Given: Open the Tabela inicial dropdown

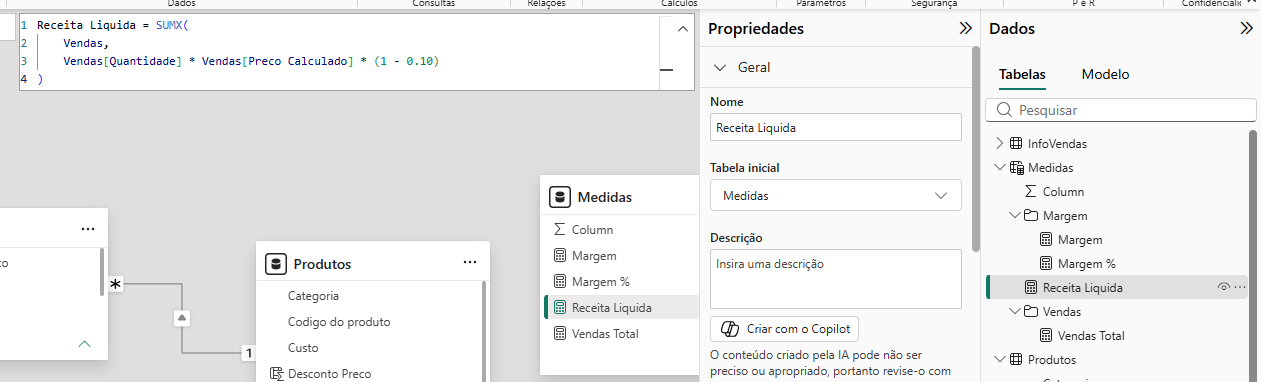Looking at the screenshot, I should pos(835,195).
